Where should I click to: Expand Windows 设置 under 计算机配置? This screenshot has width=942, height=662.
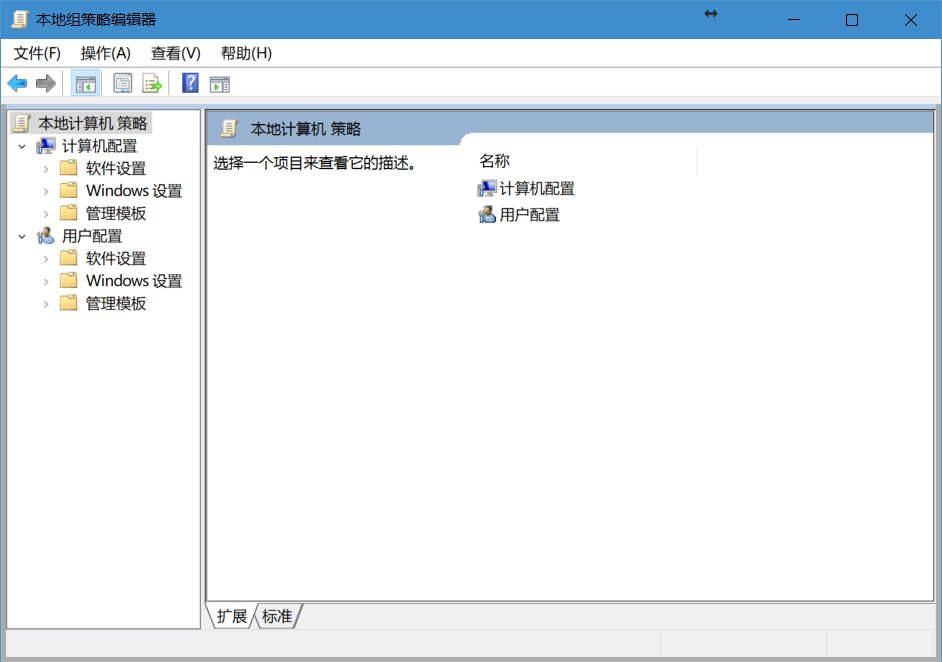coord(46,192)
